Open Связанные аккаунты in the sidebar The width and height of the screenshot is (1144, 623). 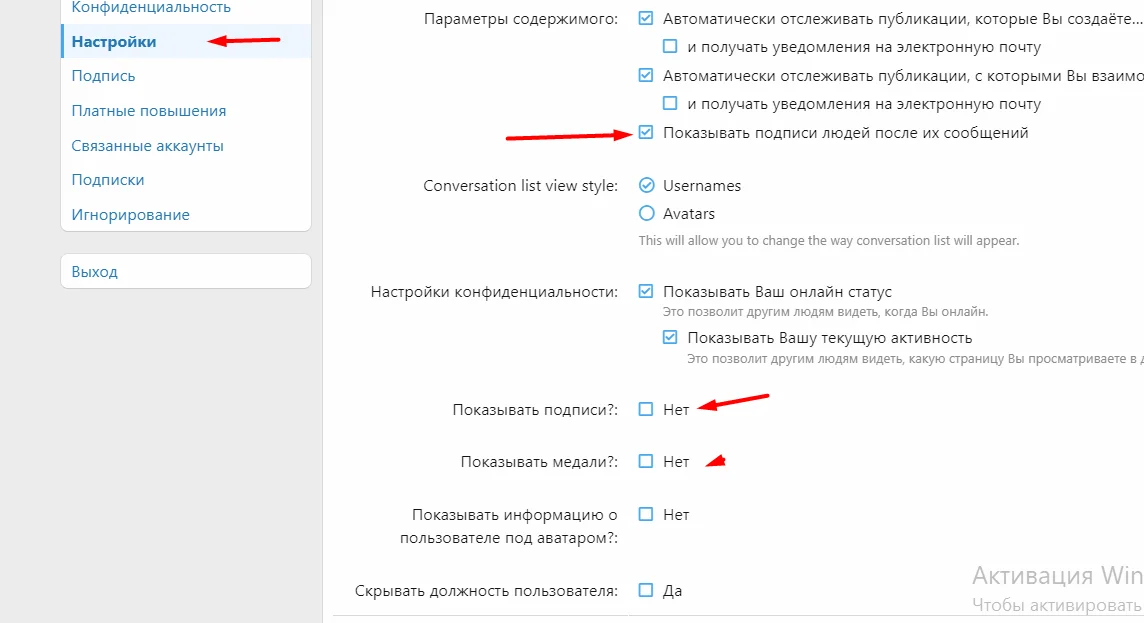(148, 146)
